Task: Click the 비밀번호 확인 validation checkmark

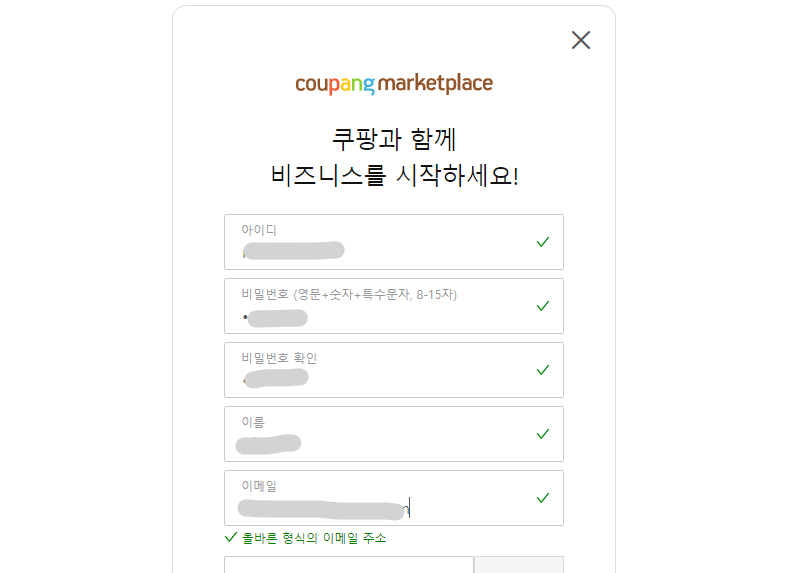Action: tap(543, 370)
